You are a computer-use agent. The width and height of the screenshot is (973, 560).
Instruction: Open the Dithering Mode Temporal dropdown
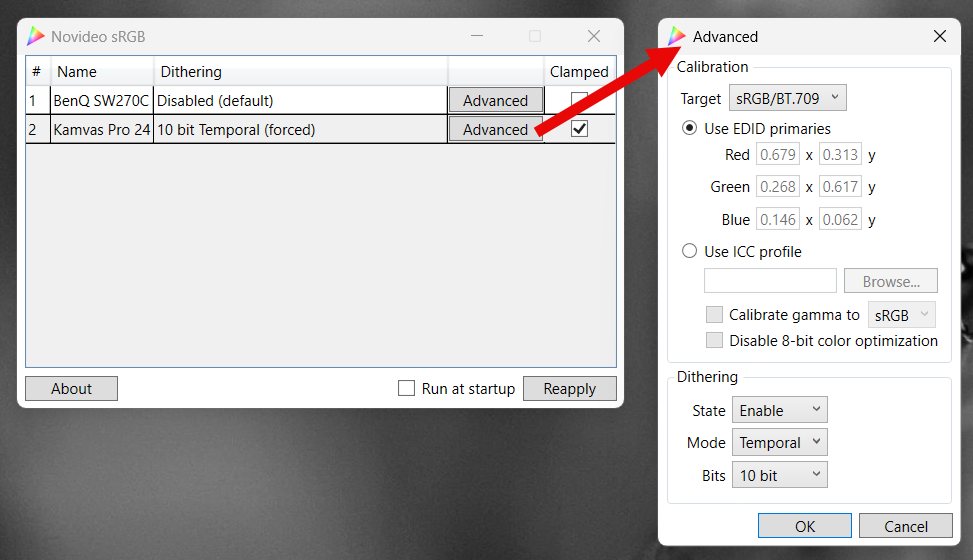pyautogui.click(x=780, y=443)
